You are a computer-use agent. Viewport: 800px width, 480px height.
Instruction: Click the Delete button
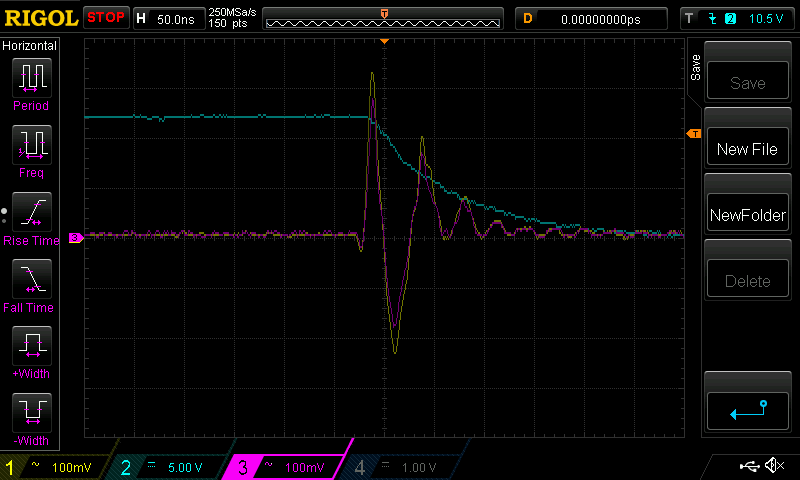tap(747, 279)
